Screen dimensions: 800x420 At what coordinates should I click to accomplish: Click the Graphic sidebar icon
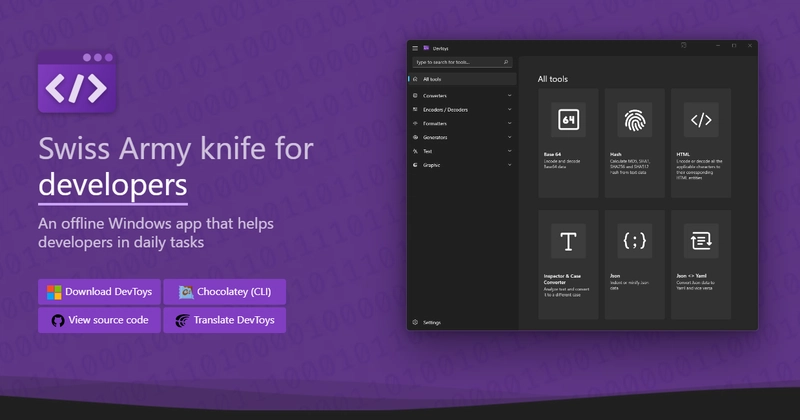(x=415, y=165)
